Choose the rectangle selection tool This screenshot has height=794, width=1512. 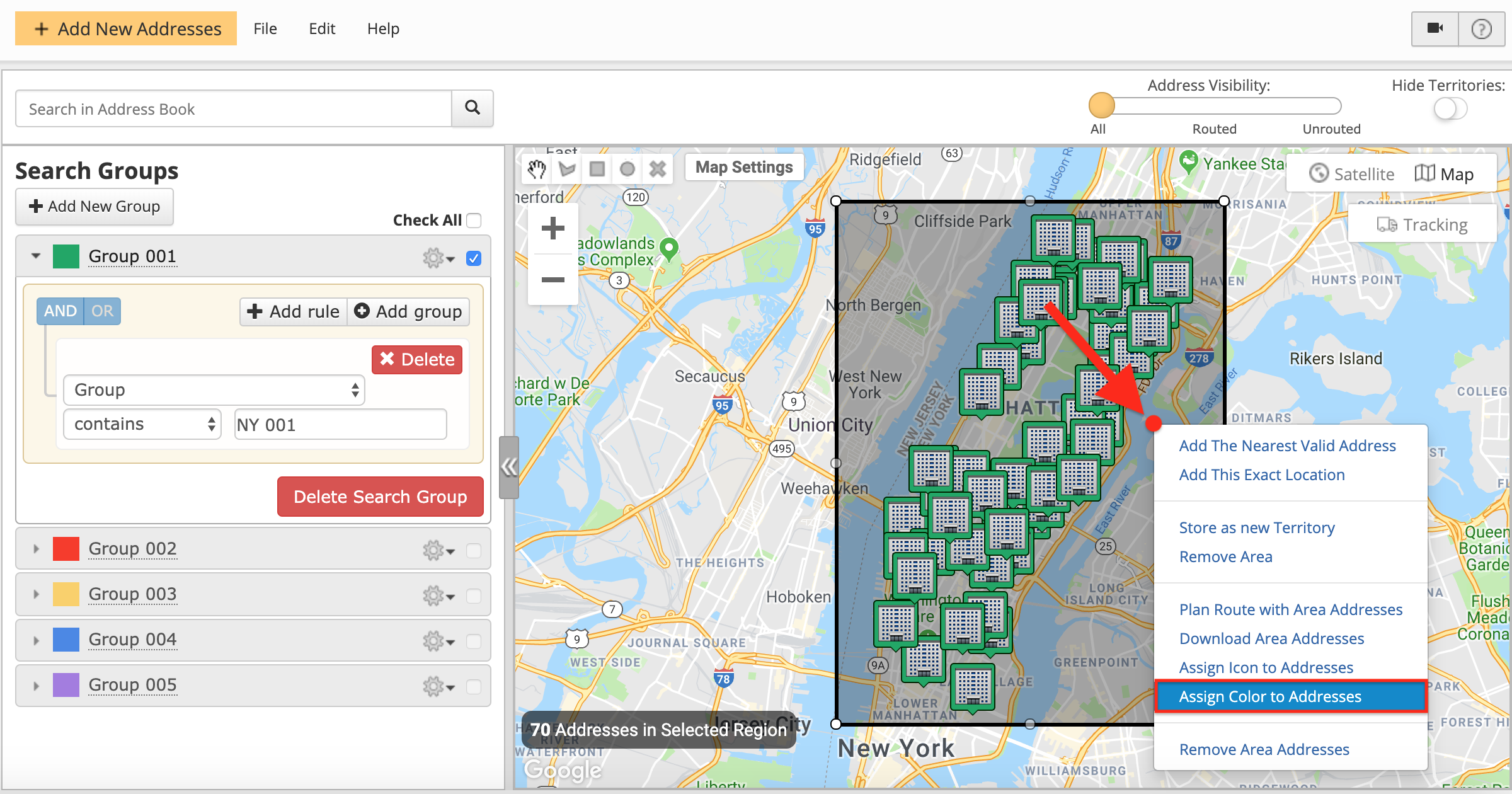click(x=597, y=169)
